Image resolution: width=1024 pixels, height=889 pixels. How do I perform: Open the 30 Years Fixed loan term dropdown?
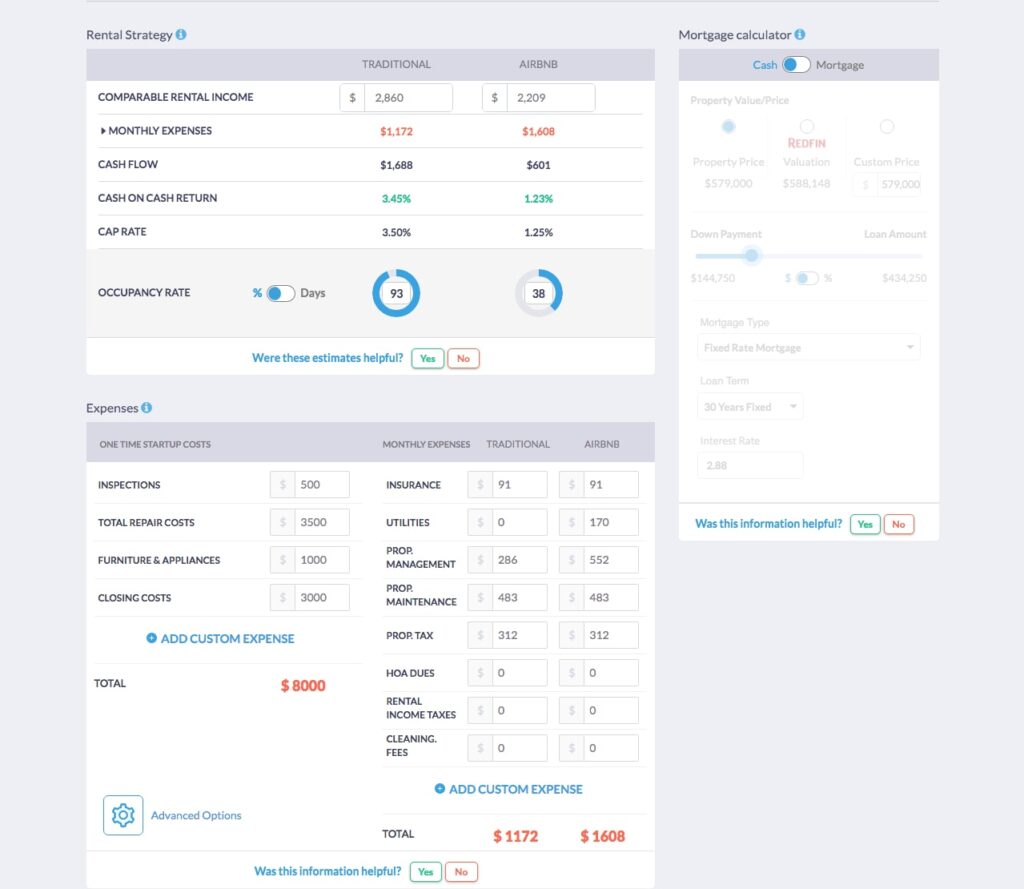pyautogui.click(x=750, y=406)
